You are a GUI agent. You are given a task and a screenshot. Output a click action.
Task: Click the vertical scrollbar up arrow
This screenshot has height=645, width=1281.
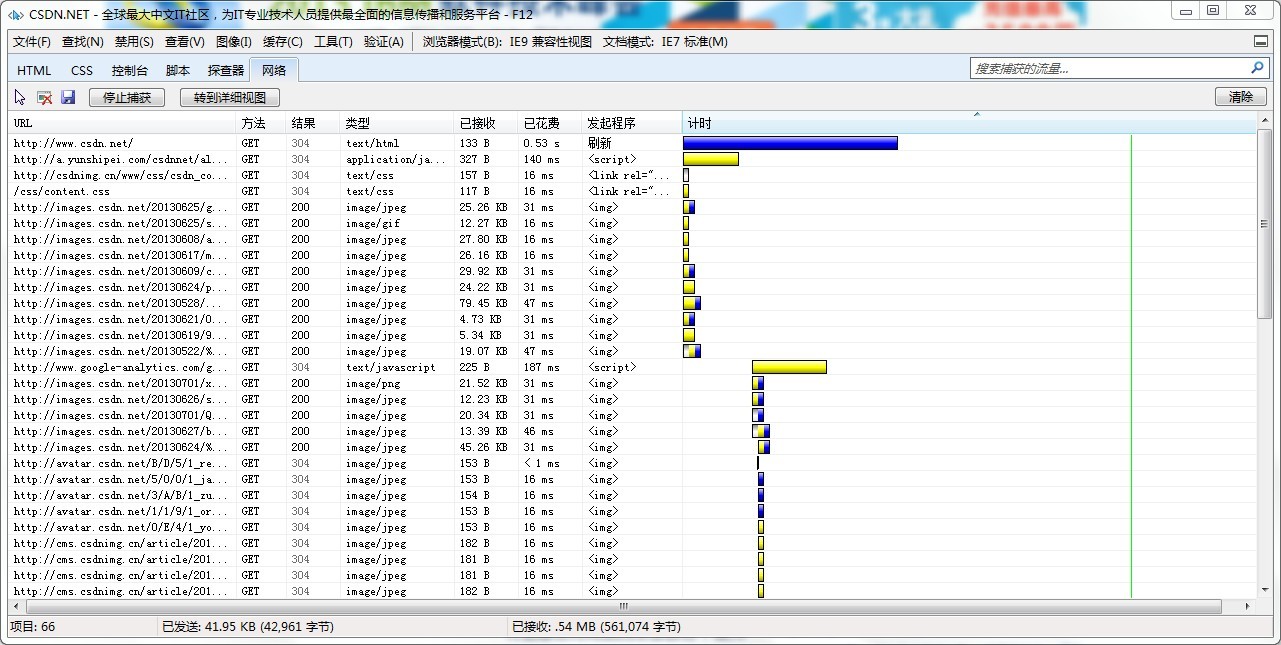(x=1265, y=122)
